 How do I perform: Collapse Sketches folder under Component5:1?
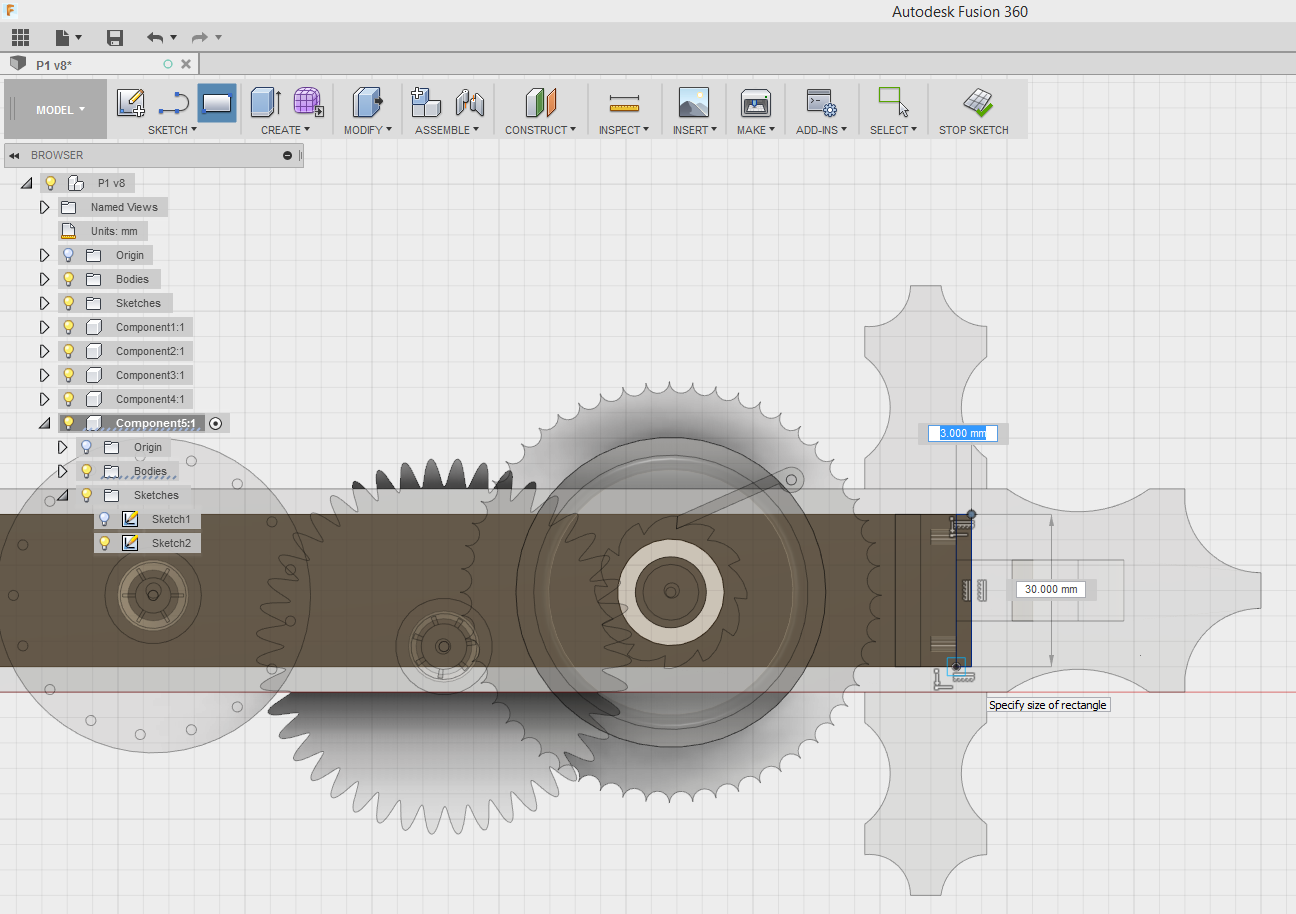(x=63, y=495)
